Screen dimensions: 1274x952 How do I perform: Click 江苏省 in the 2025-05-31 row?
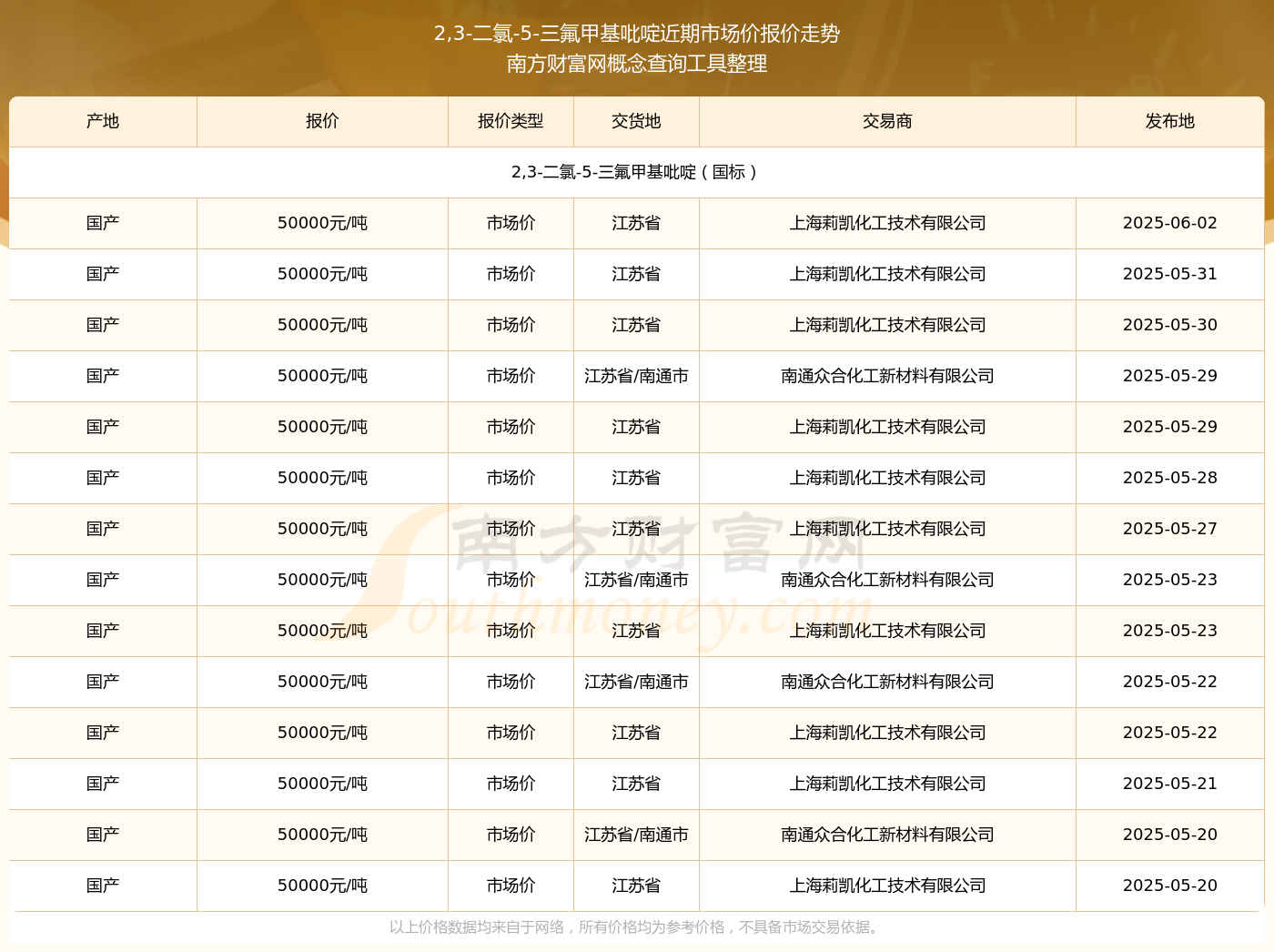pos(636,274)
